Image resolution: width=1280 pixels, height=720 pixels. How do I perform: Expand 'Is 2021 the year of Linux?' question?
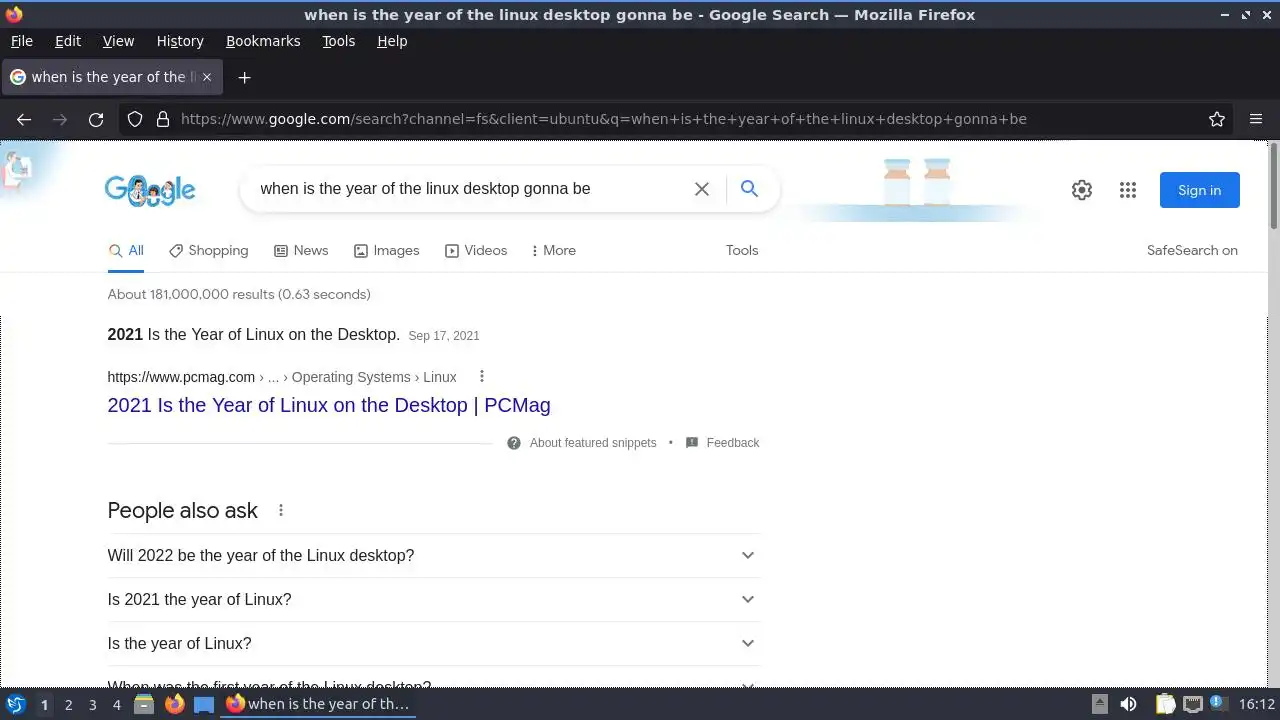pyautogui.click(x=433, y=599)
